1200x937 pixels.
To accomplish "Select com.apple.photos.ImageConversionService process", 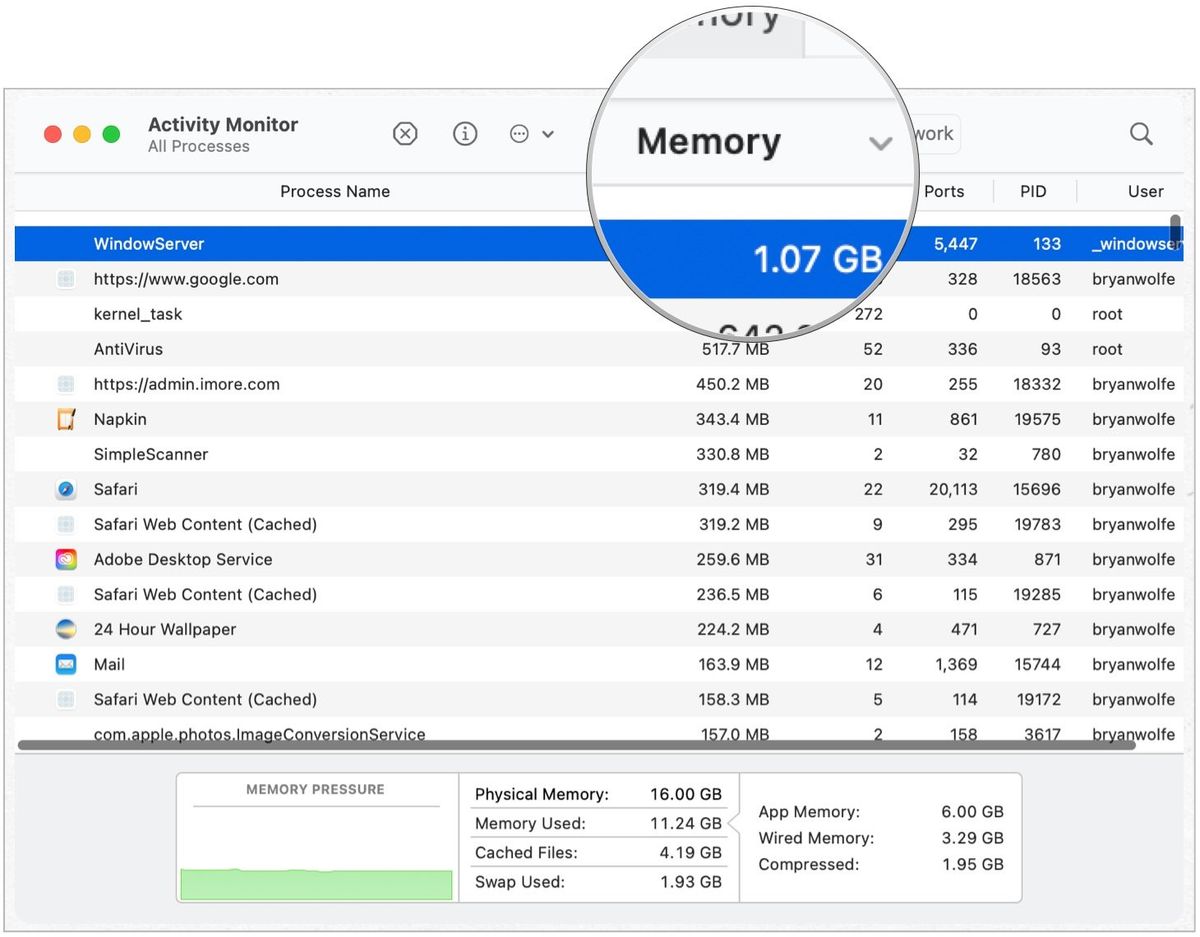I will (260, 734).
